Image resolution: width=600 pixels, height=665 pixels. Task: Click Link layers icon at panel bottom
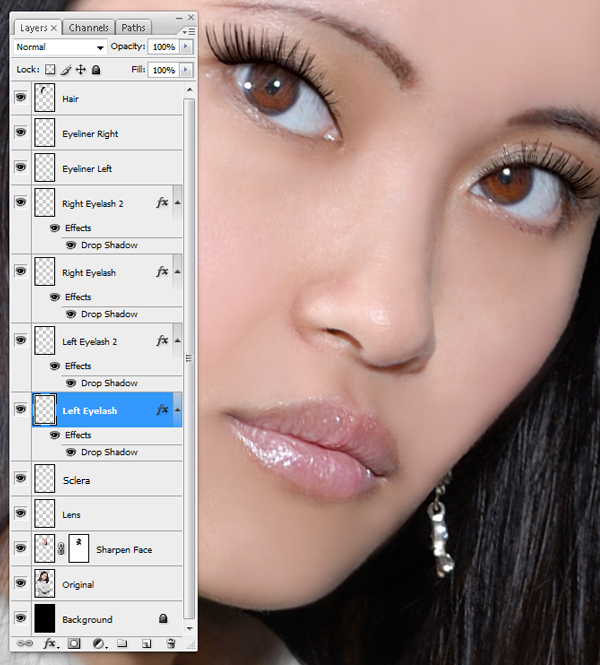tap(25, 643)
